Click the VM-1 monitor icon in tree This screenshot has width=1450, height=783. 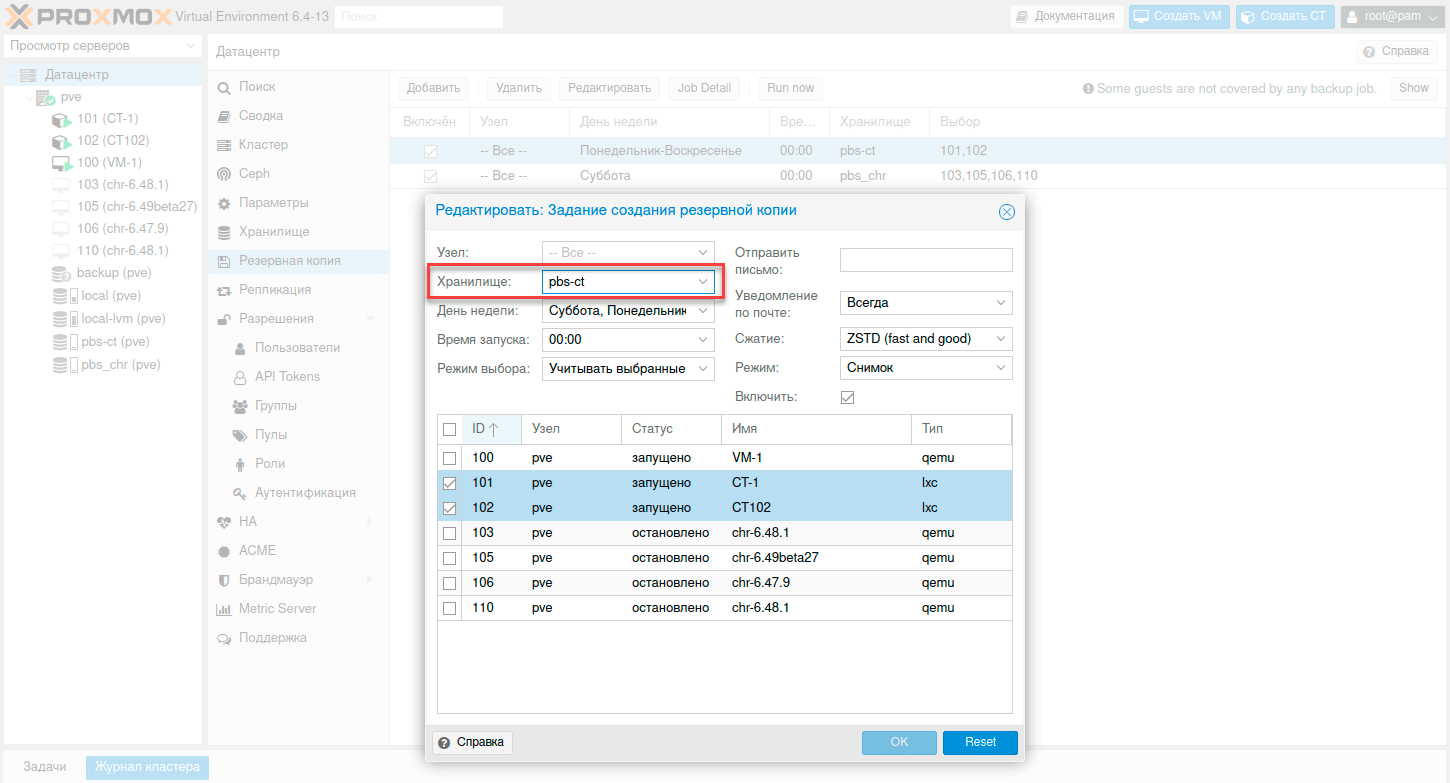61,163
